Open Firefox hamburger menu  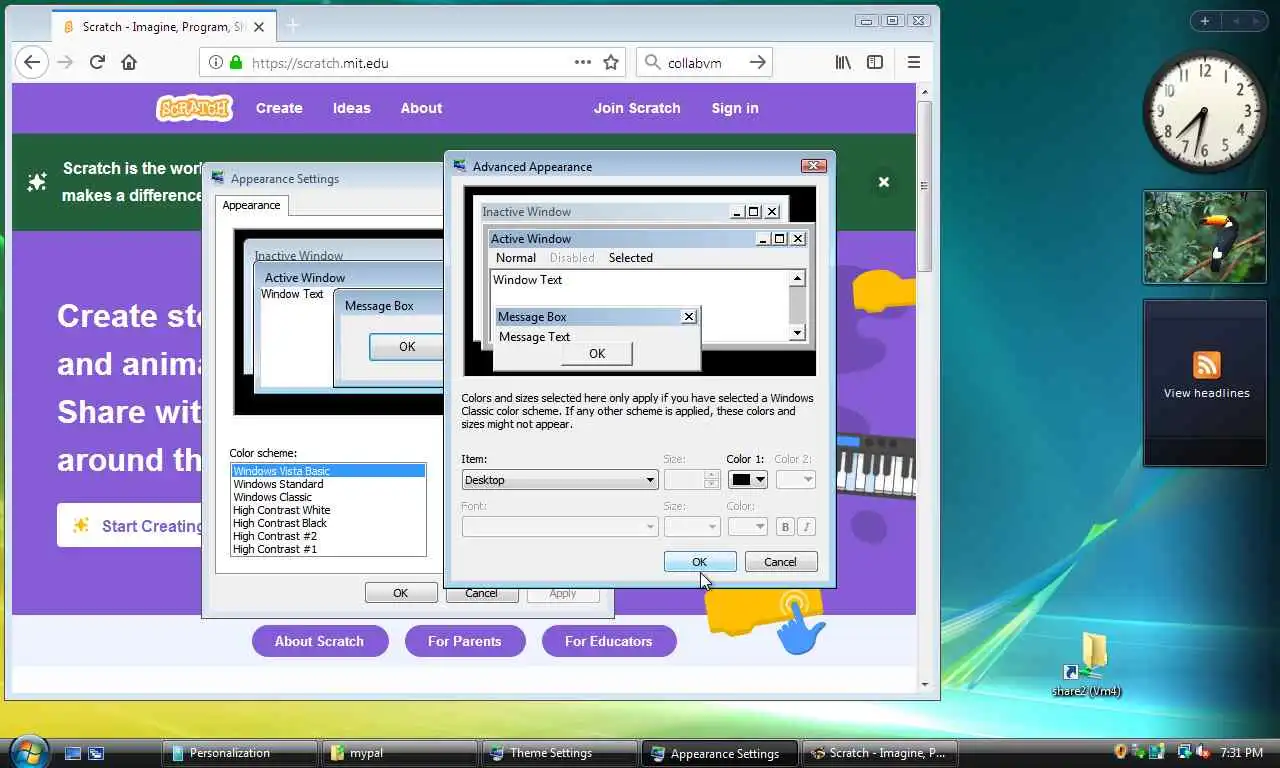(913, 62)
